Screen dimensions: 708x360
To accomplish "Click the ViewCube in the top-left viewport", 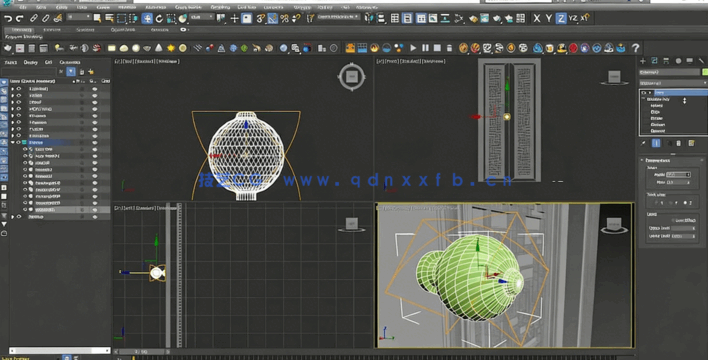I will pyautogui.click(x=352, y=77).
